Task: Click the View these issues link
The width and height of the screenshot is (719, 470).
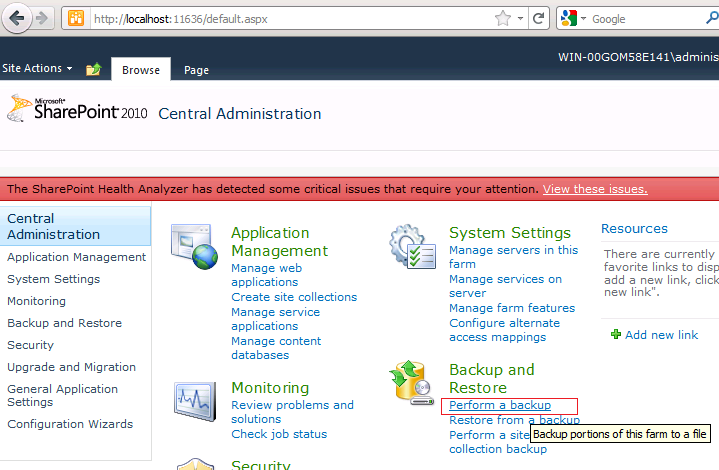Action: tap(595, 189)
